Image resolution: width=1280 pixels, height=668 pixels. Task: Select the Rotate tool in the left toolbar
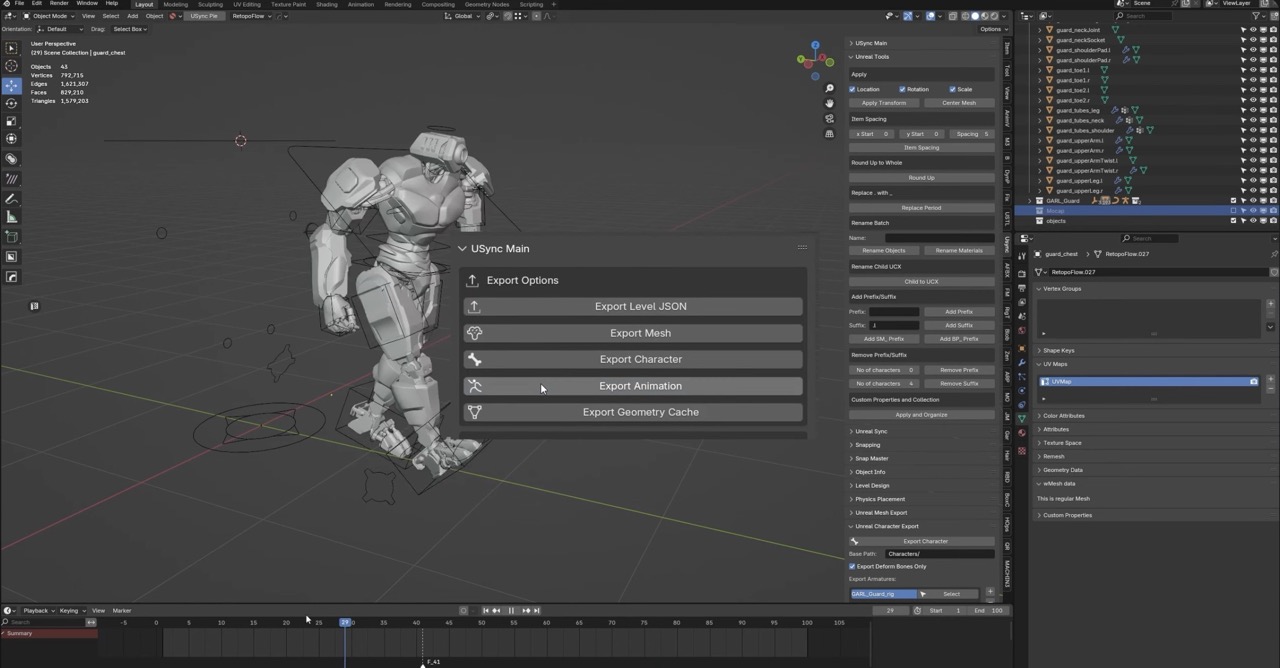[11, 103]
